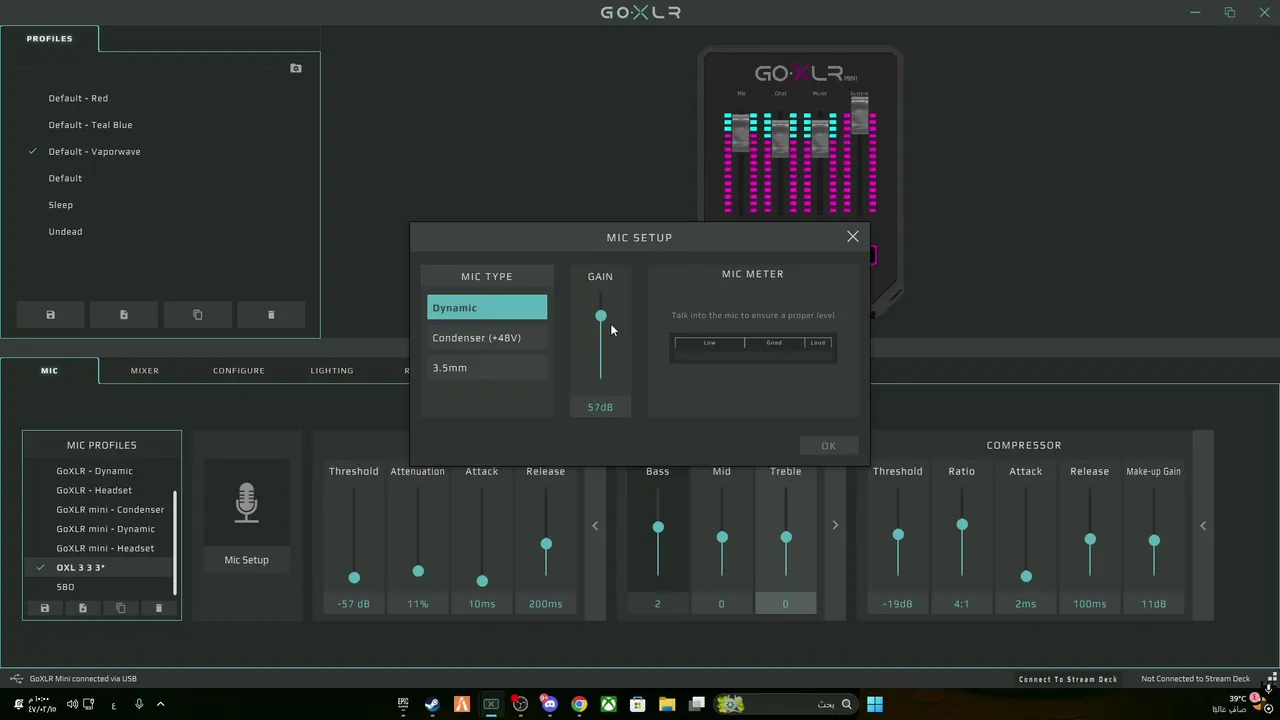The height and width of the screenshot is (720, 1280).
Task: Select Default - Teal Blue profile
Action: click(x=90, y=125)
